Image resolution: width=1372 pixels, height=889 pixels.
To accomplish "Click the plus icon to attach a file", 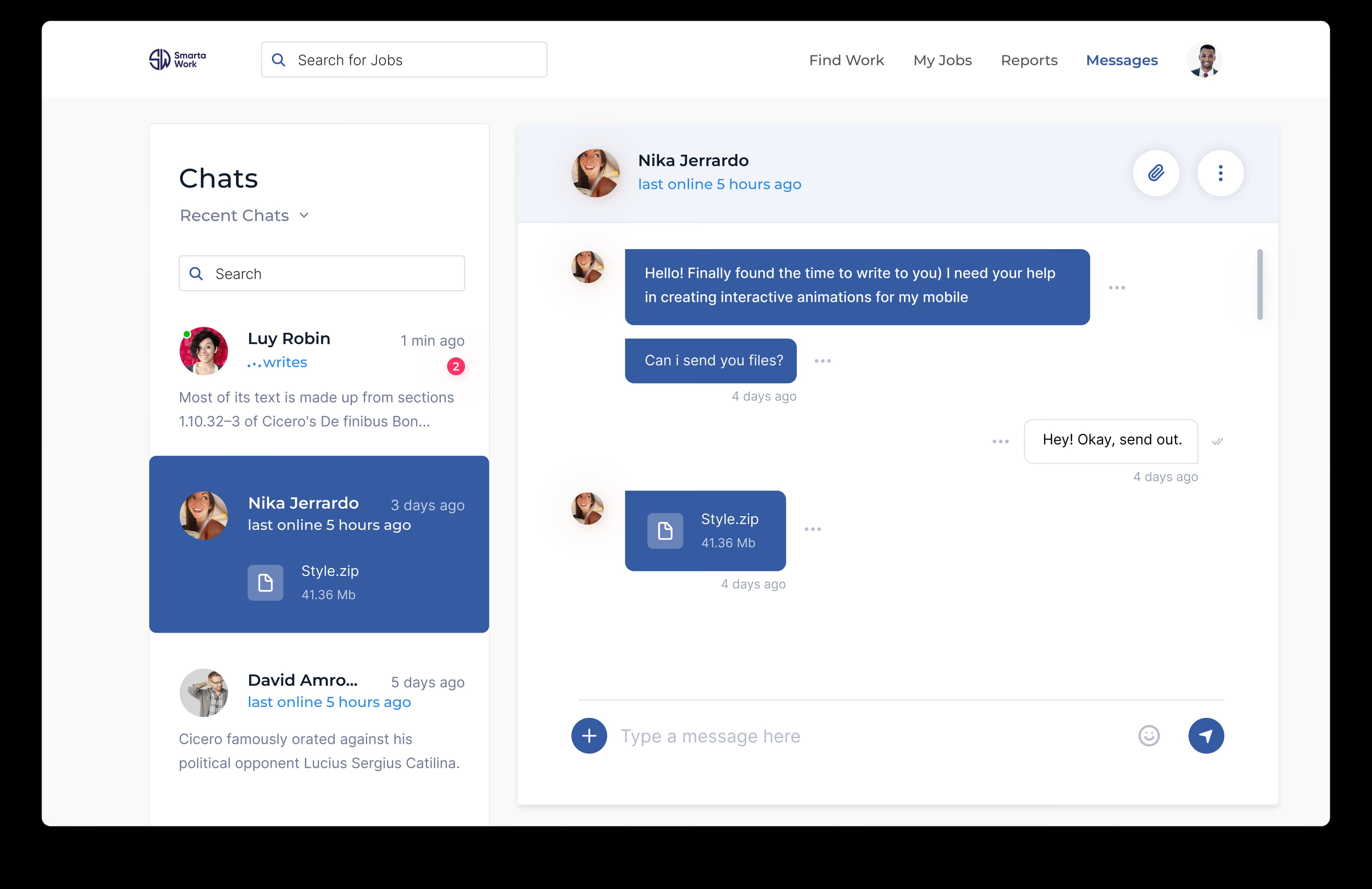I will 588,736.
